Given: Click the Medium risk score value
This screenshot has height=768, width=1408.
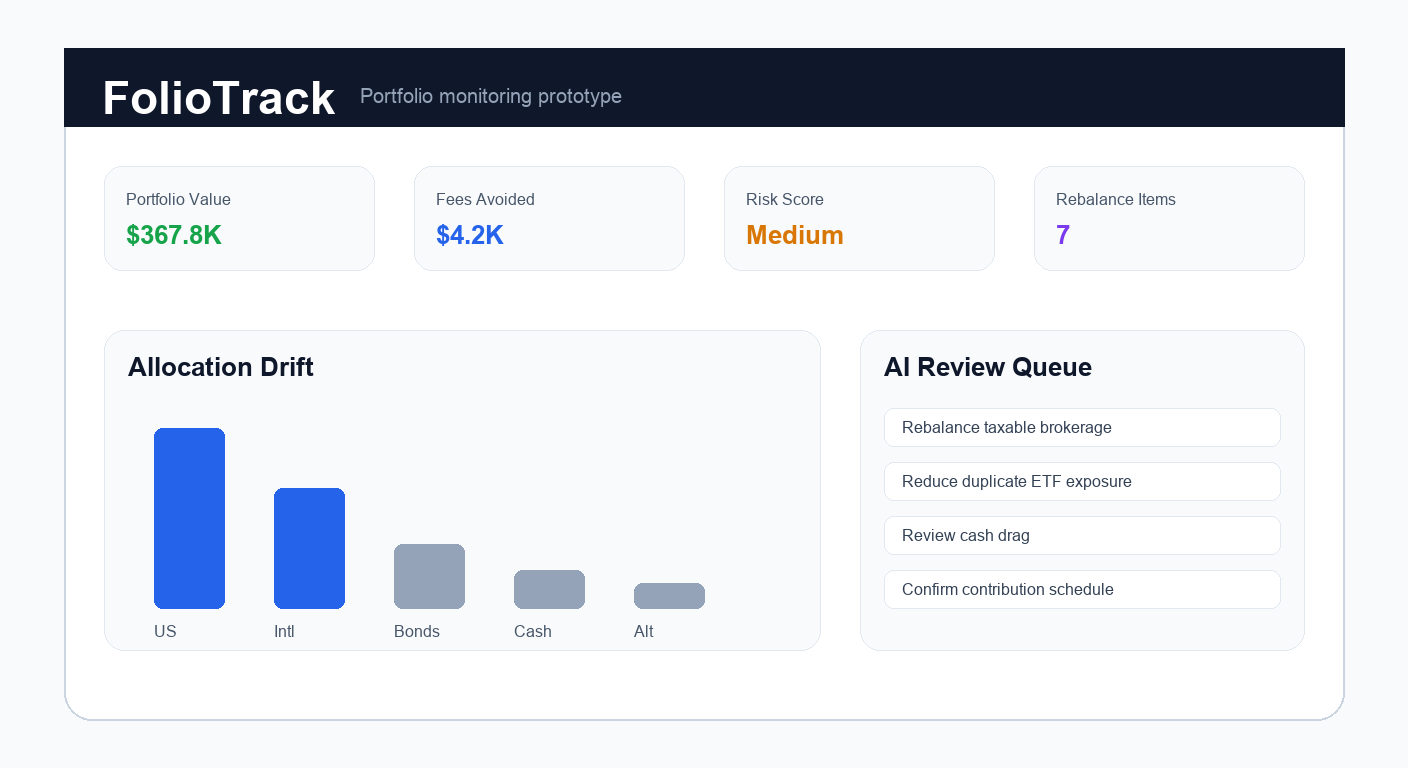Looking at the screenshot, I should (x=795, y=235).
